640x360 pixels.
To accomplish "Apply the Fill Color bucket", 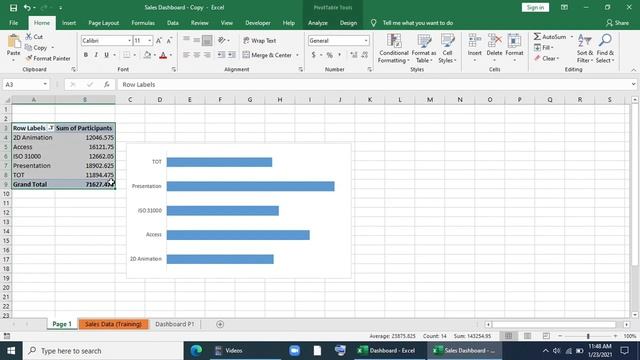I will click(147, 55).
